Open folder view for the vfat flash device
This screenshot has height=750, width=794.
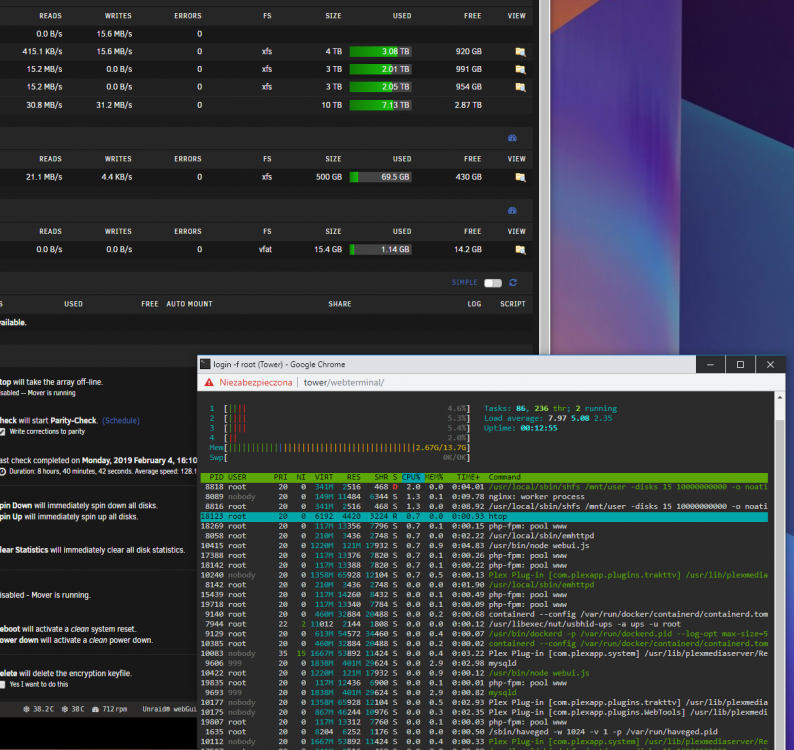(520, 250)
